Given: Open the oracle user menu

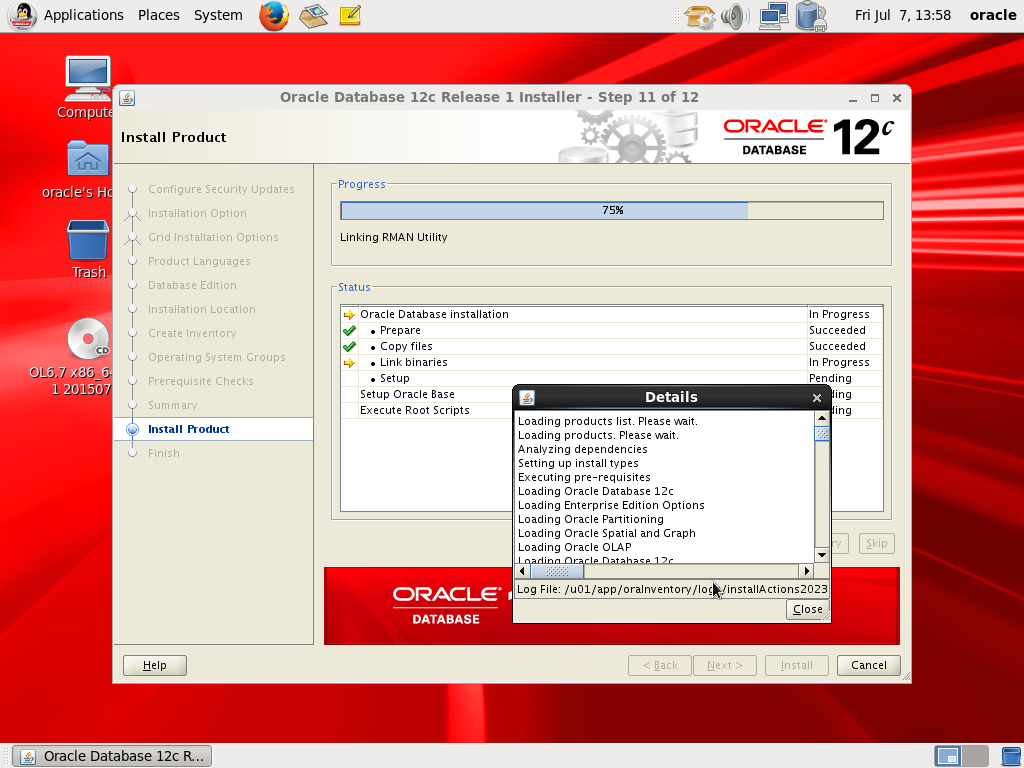Looking at the screenshot, I should 993,15.
